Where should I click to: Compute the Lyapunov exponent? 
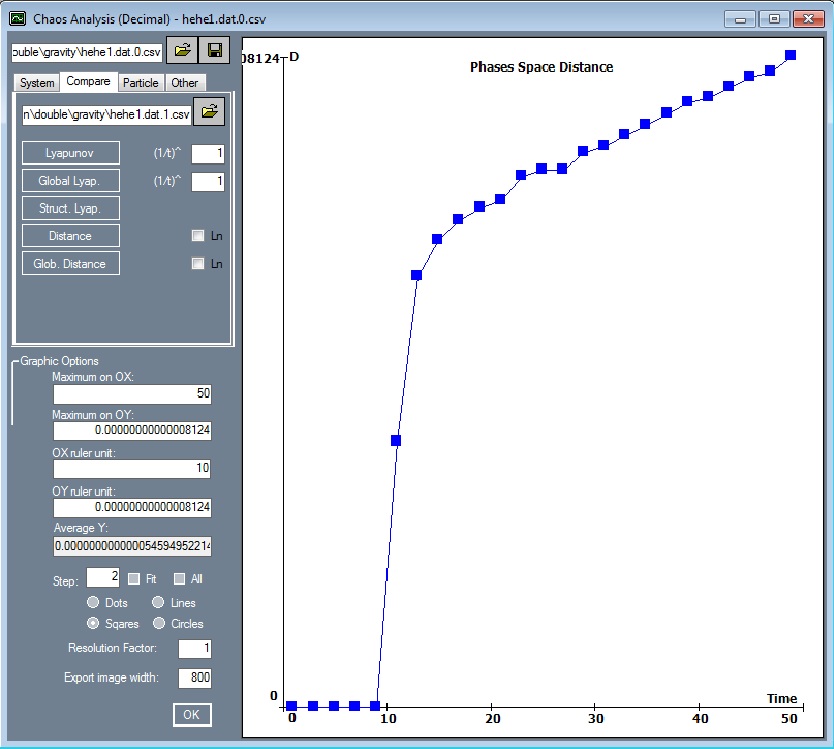pos(70,153)
